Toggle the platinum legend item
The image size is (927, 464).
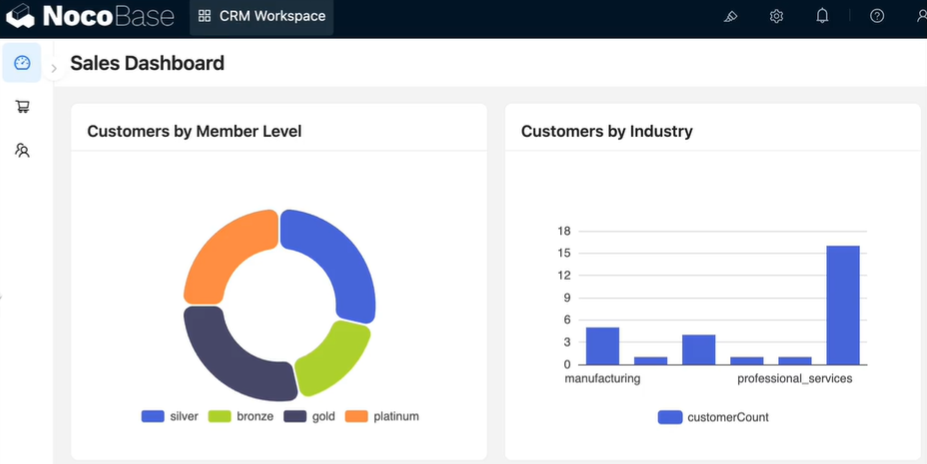[x=382, y=416]
